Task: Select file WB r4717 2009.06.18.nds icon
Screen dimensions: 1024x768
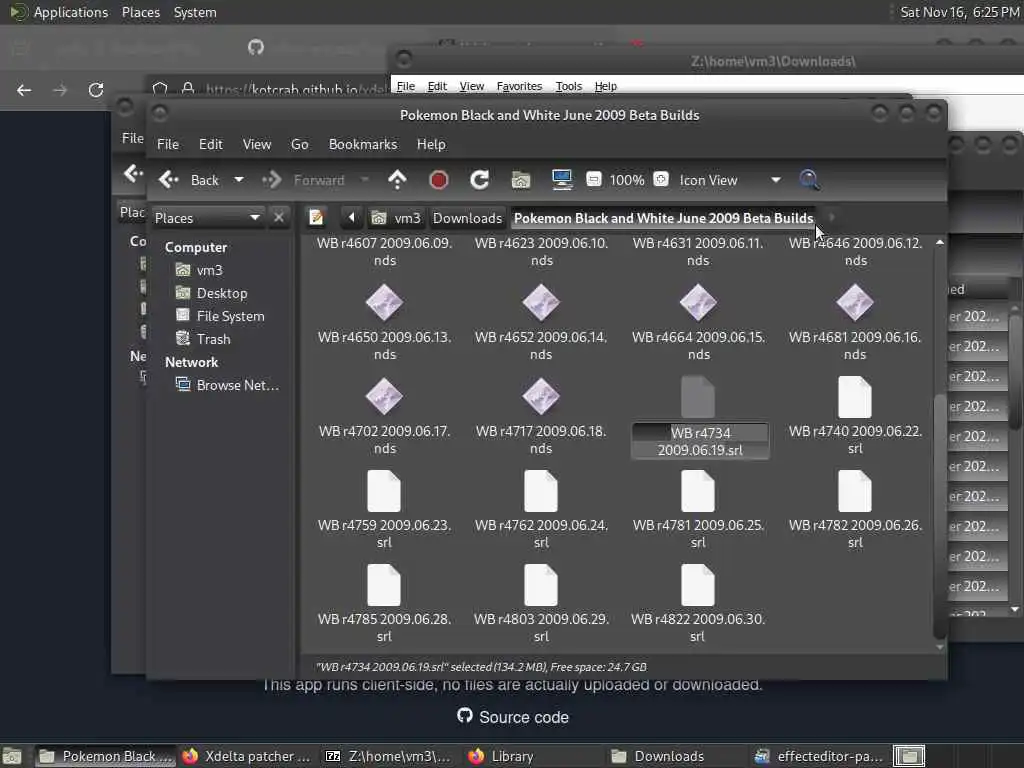Action: point(541,396)
